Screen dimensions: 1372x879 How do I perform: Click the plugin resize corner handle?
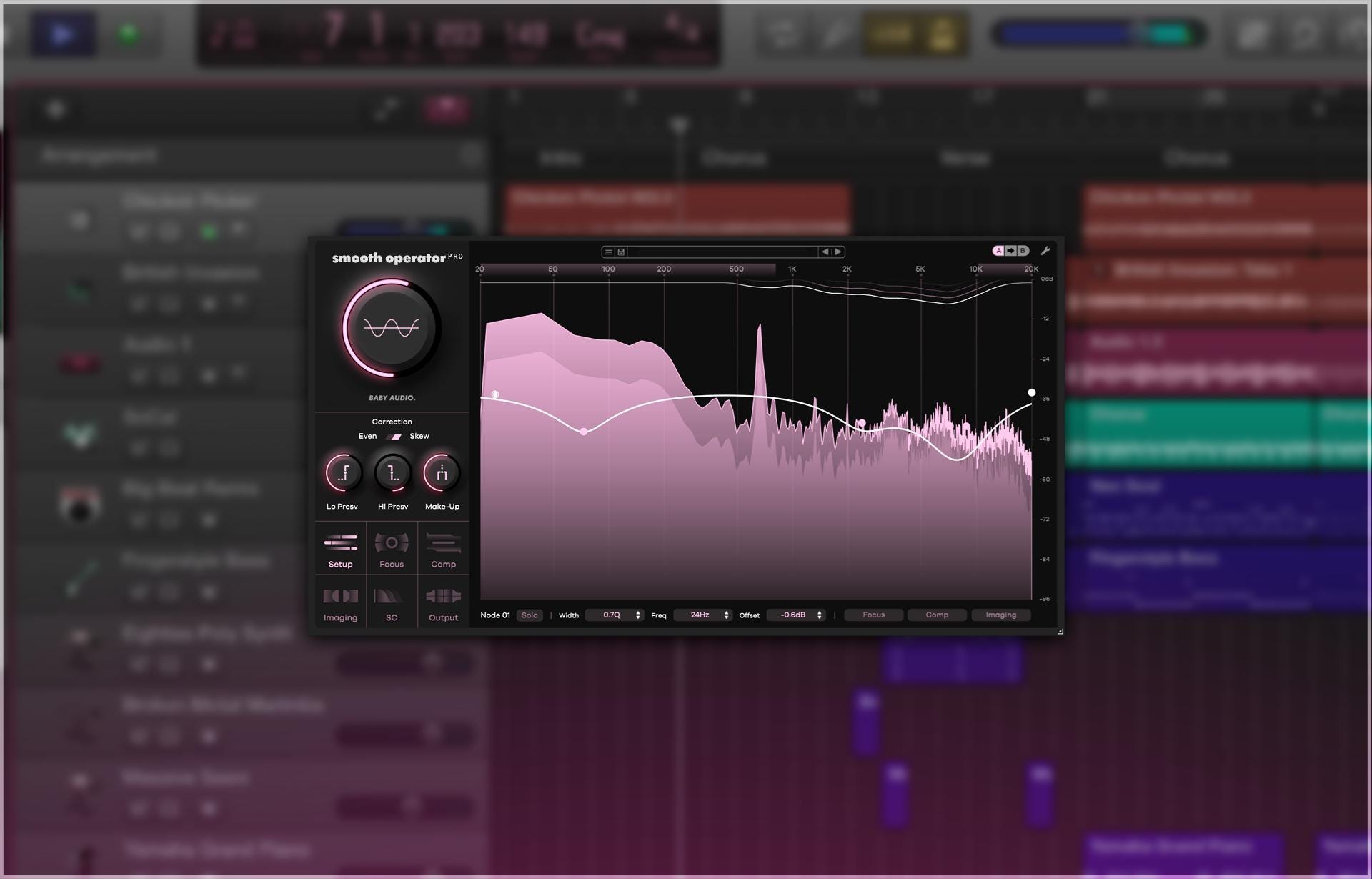[x=1060, y=631]
